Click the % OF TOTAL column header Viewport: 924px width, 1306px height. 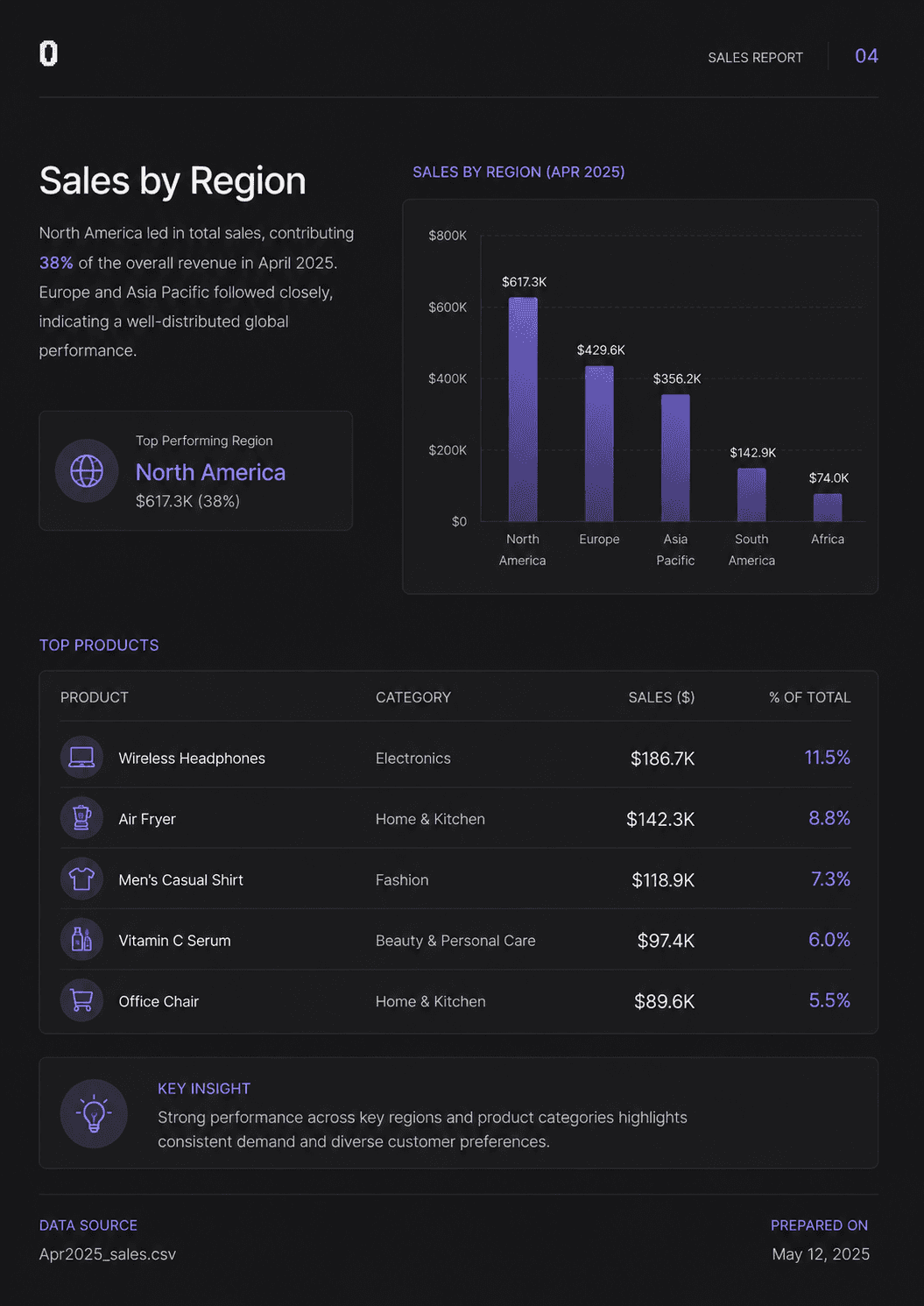click(x=810, y=697)
